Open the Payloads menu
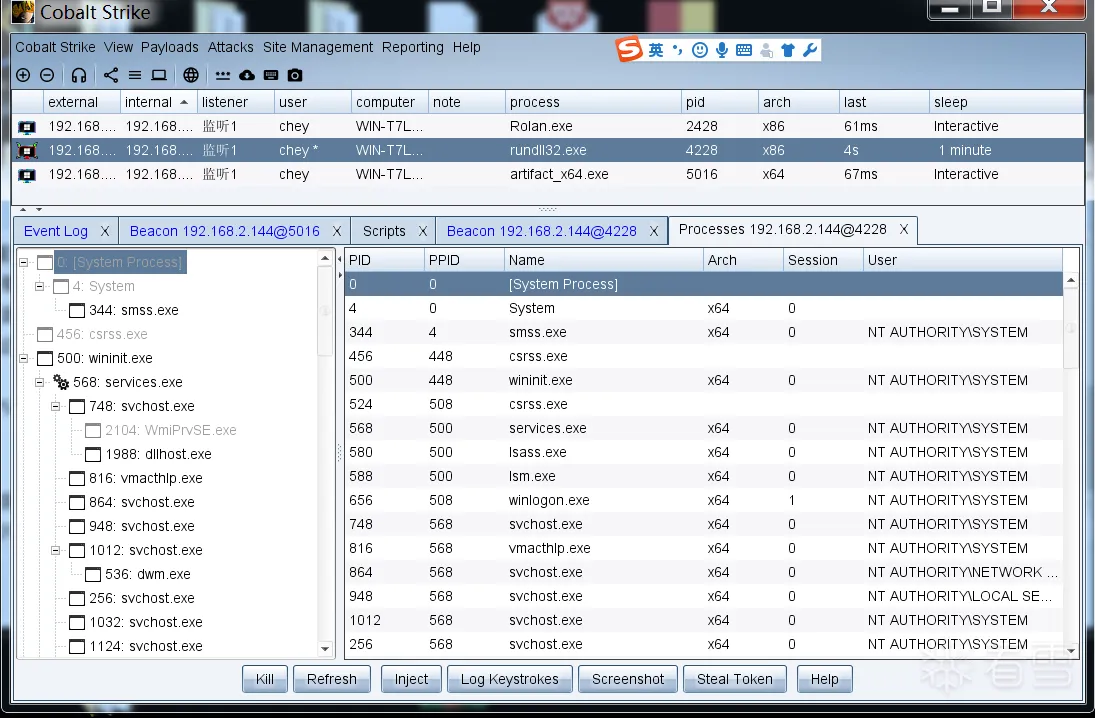This screenshot has height=718, width=1095. point(170,47)
